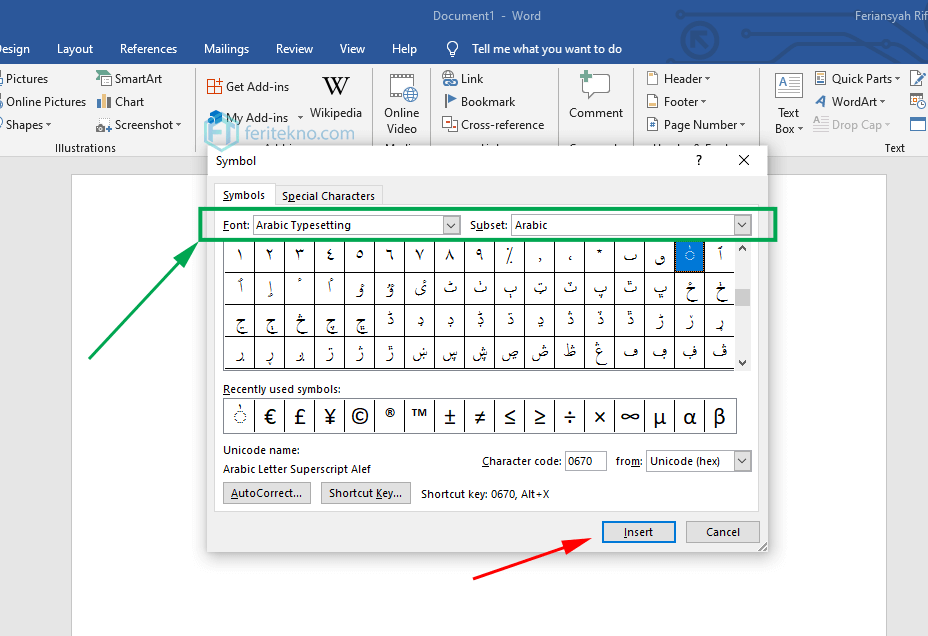
Task: Open the My Add-ins dropdown
Action: point(300,118)
